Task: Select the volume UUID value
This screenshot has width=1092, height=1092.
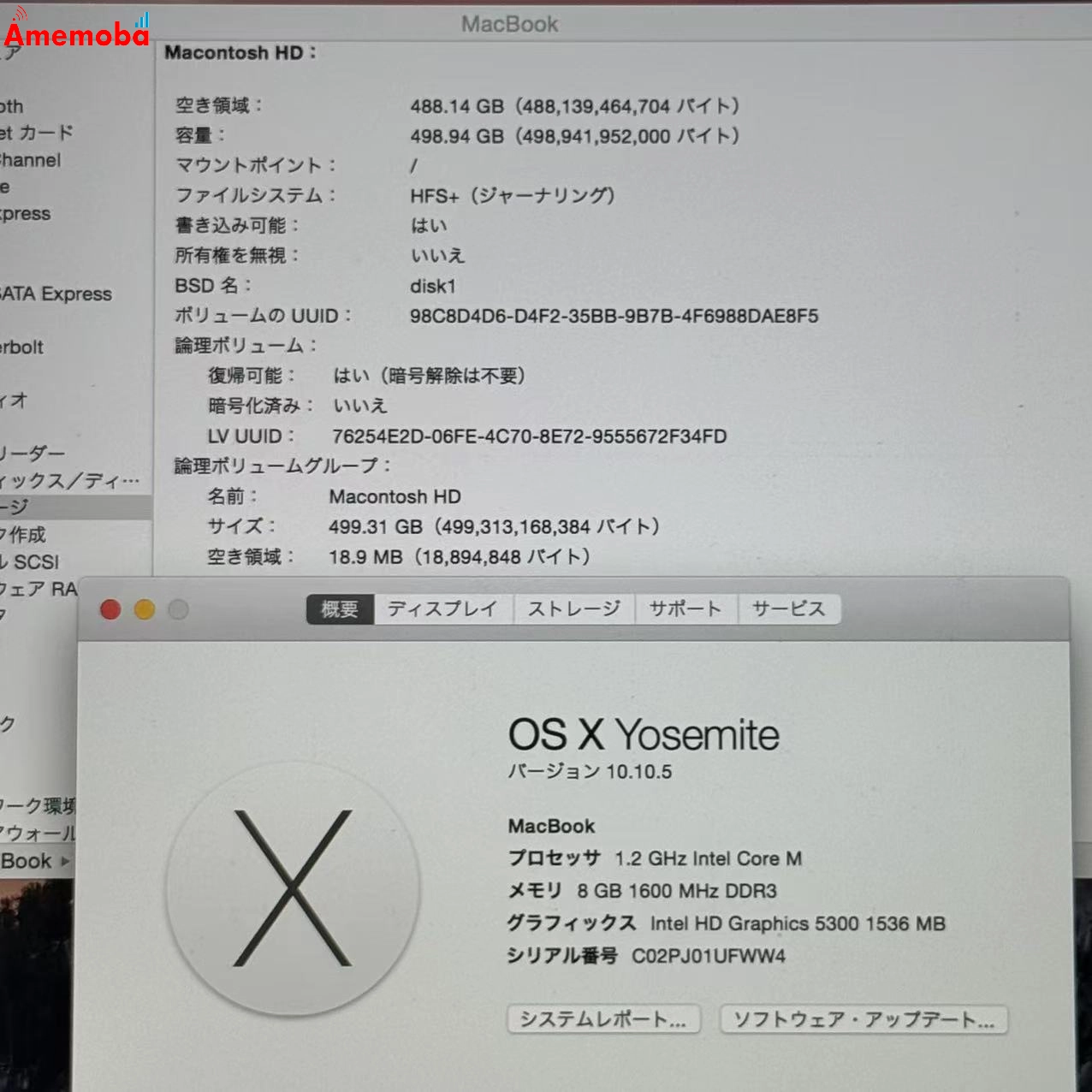Action: [x=615, y=316]
